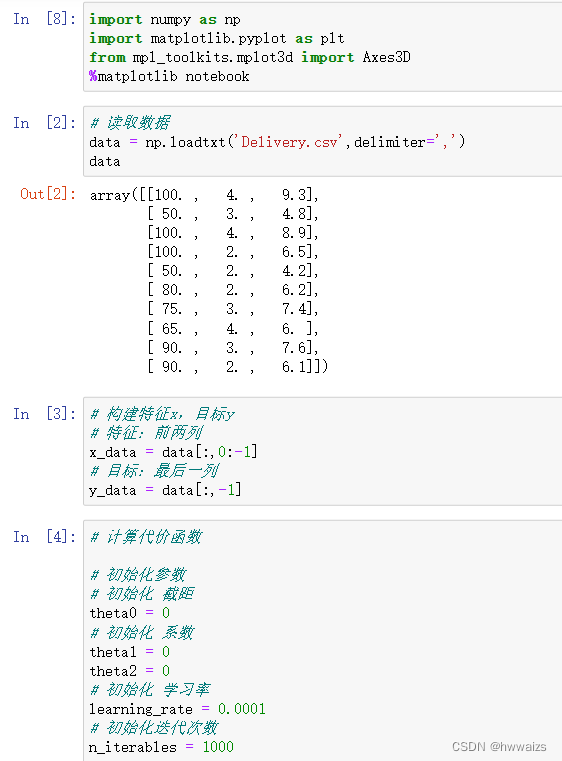Click the '# 构建特征x, 目标y' comment
Screen dimensions: 562x761
162,414
